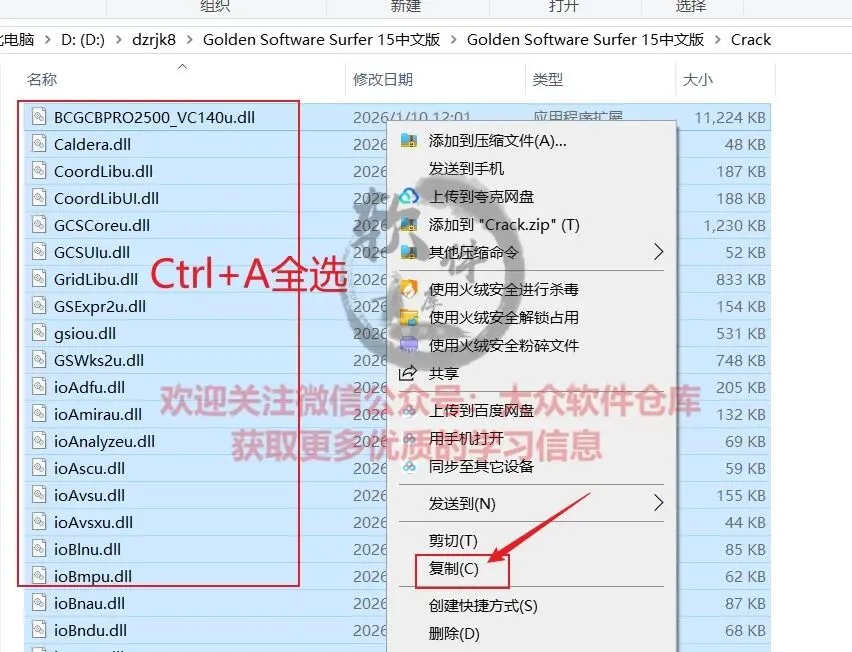The width and height of the screenshot is (852, 652).
Task: Click the ioAscu.dll file icon
Action: coord(39,468)
